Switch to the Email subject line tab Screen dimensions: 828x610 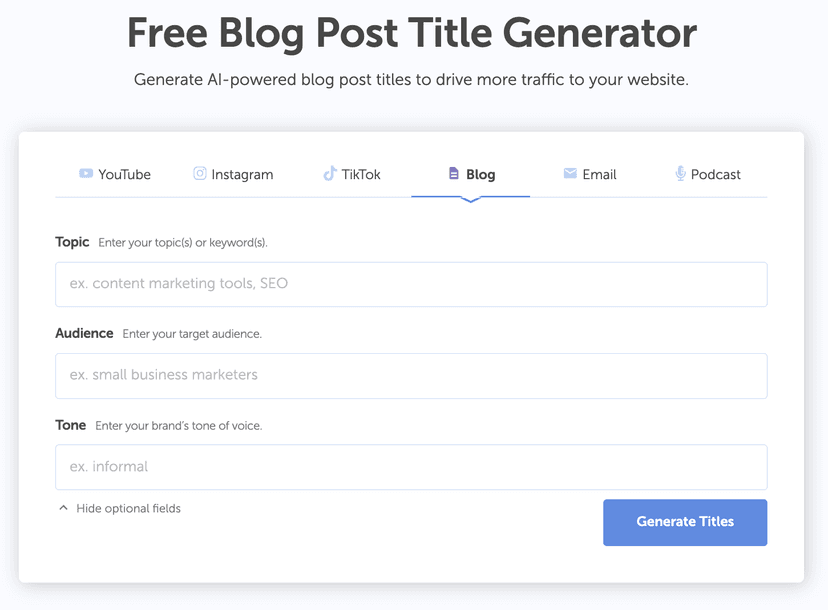[591, 174]
